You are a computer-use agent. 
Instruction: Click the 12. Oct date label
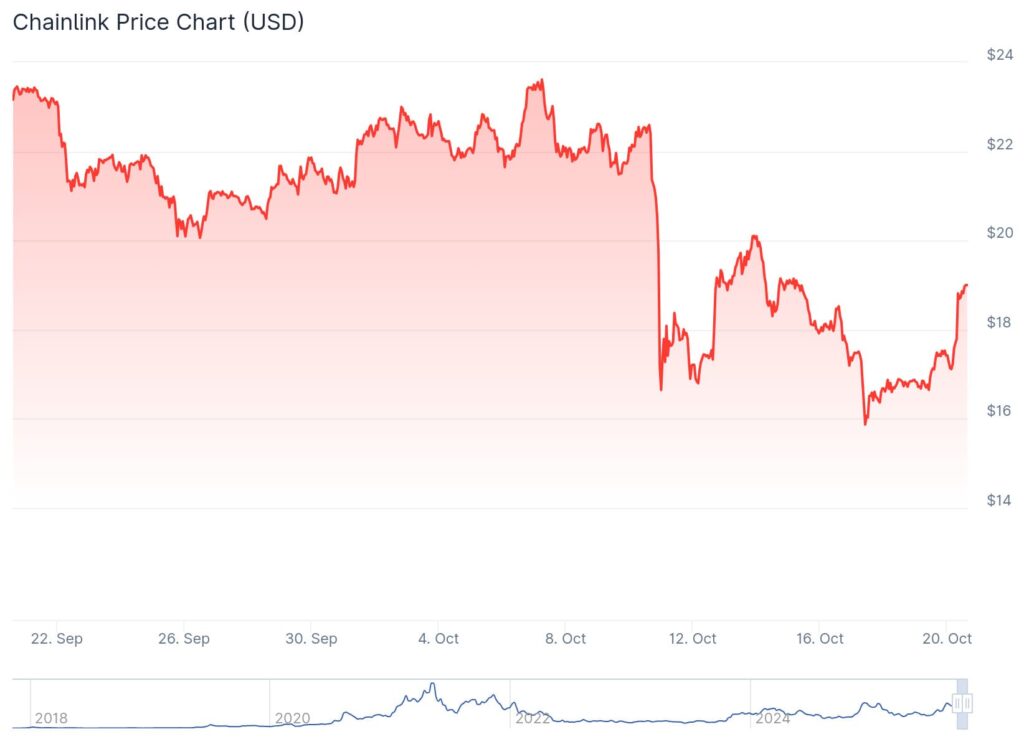(x=692, y=638)
